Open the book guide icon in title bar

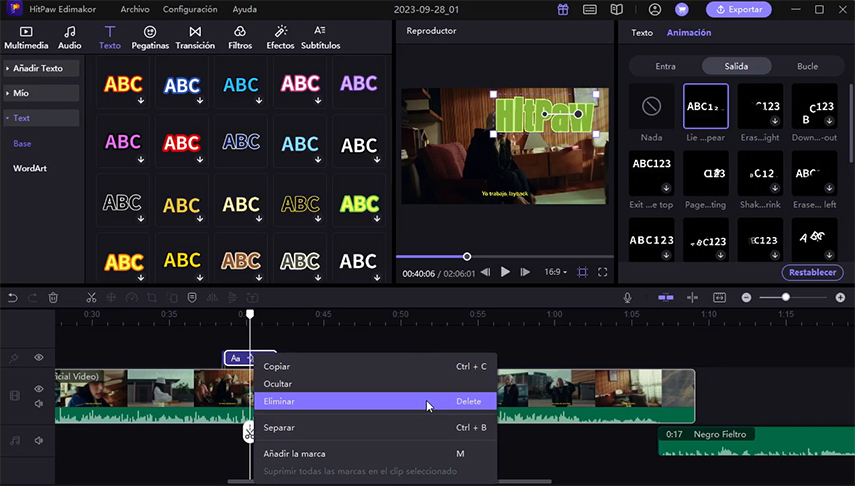point(617,9)
